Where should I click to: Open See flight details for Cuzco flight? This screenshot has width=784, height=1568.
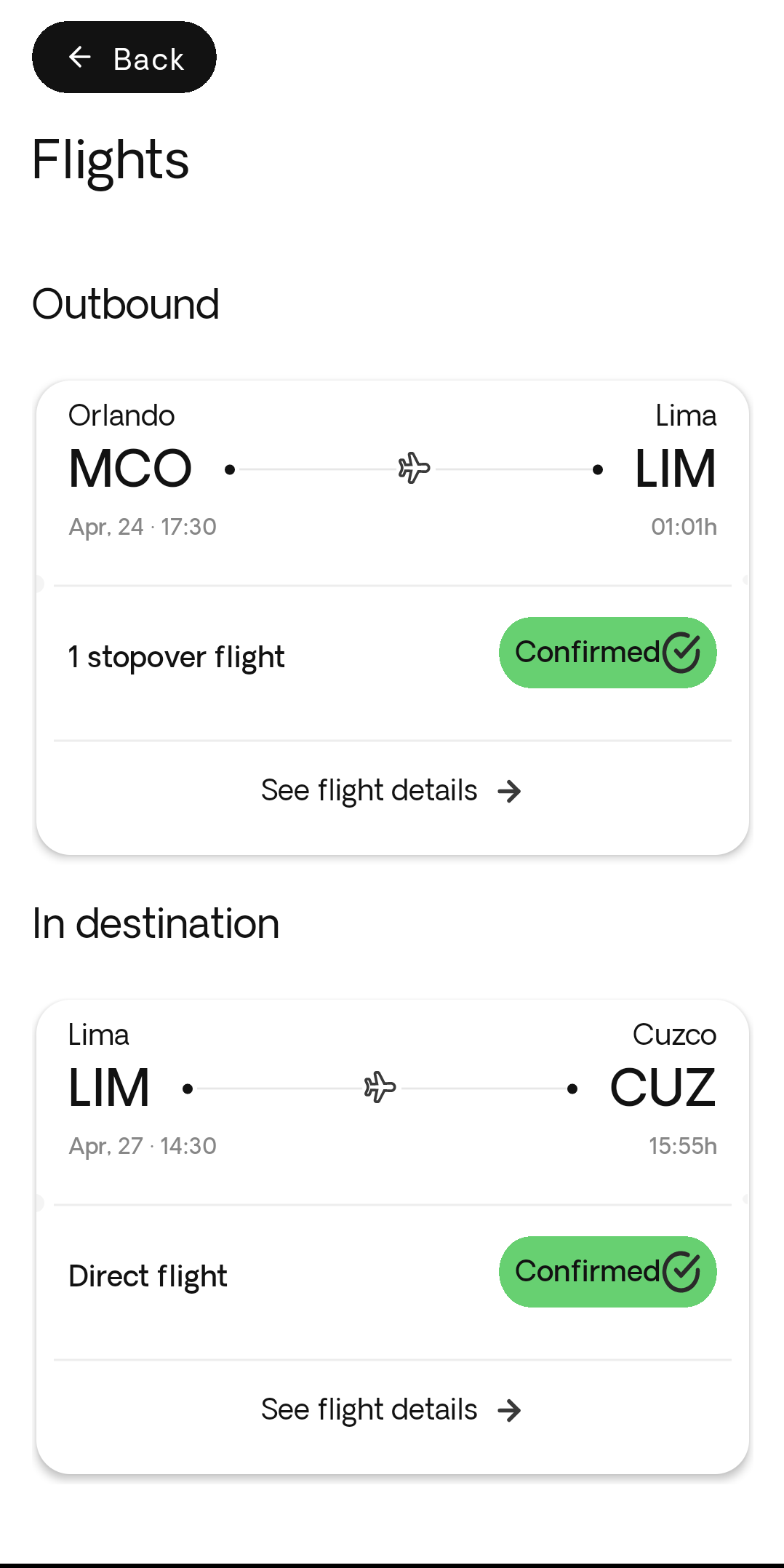pos(369,1409)
